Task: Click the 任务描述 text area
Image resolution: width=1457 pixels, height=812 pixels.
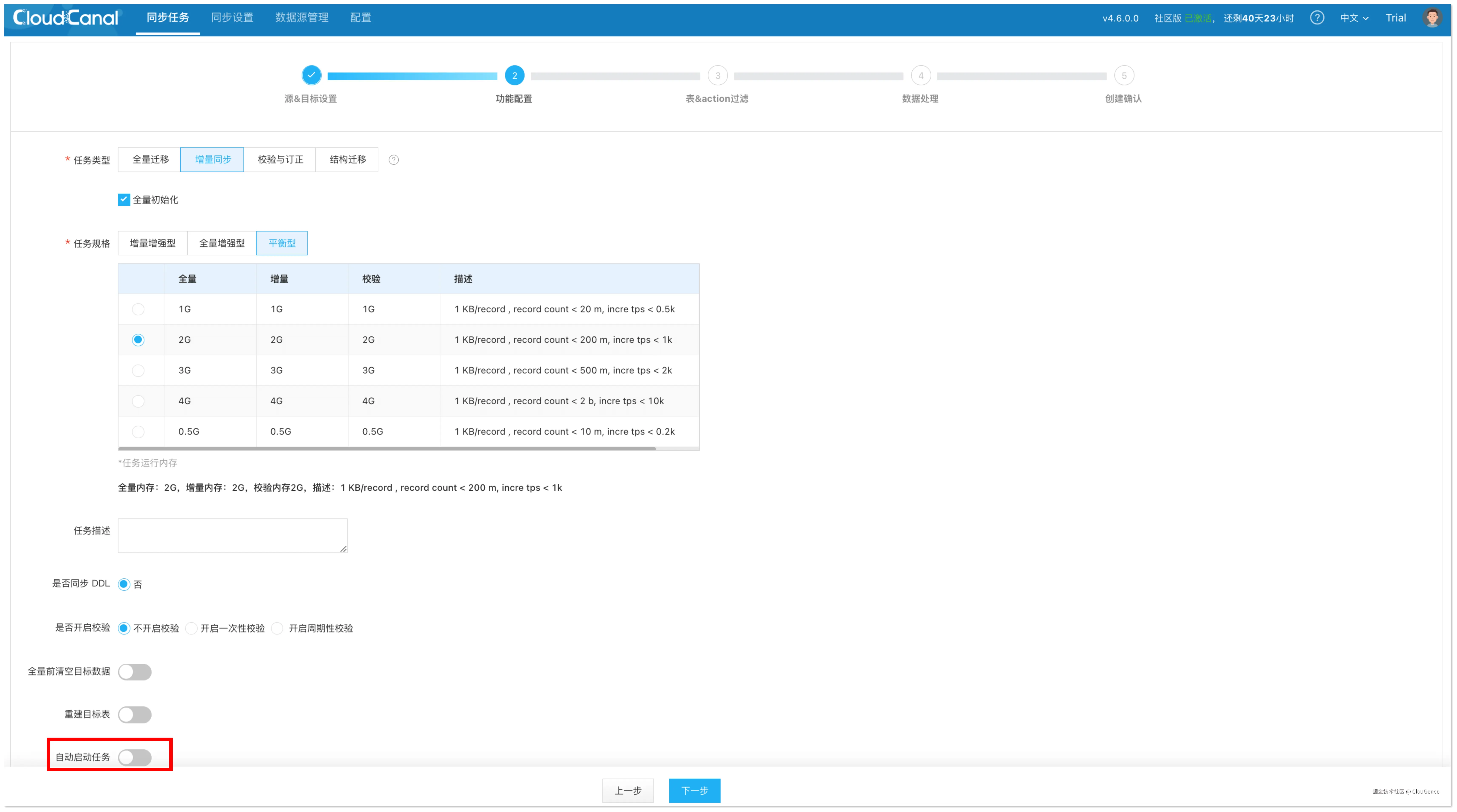Action: click(x=232, y=535)
